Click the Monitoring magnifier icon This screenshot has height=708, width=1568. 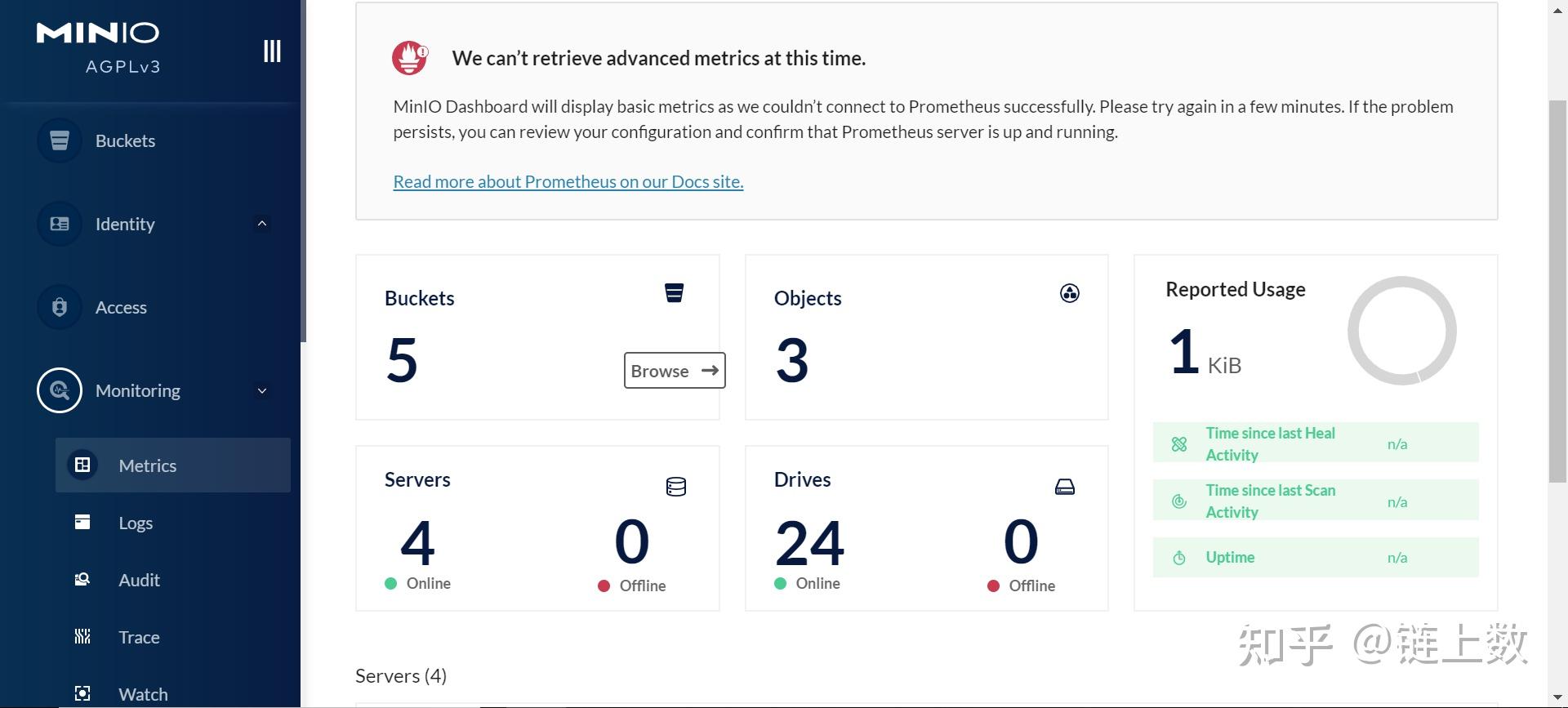click(60, 390)
